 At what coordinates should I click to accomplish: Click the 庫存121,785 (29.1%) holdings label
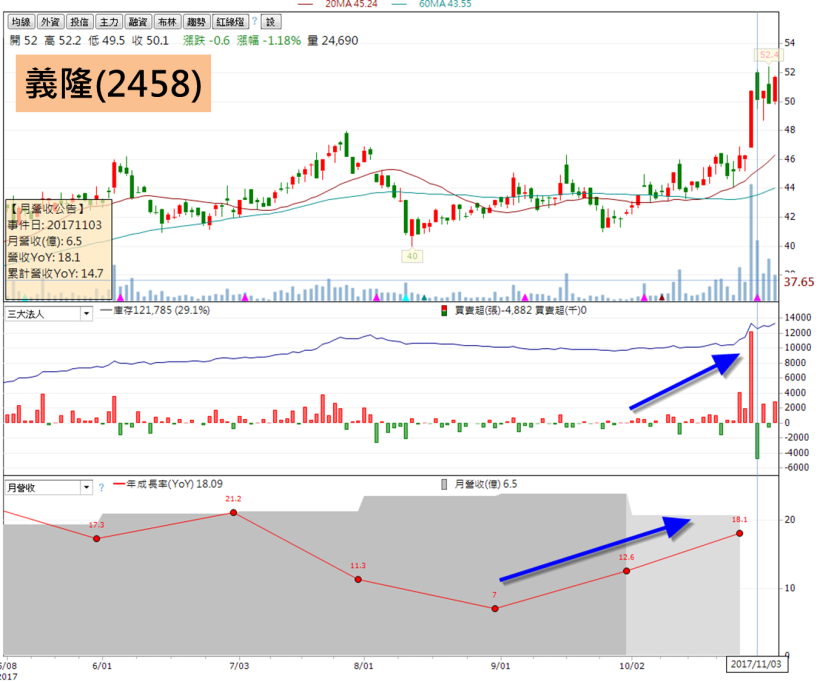click(x=162, y=311)
